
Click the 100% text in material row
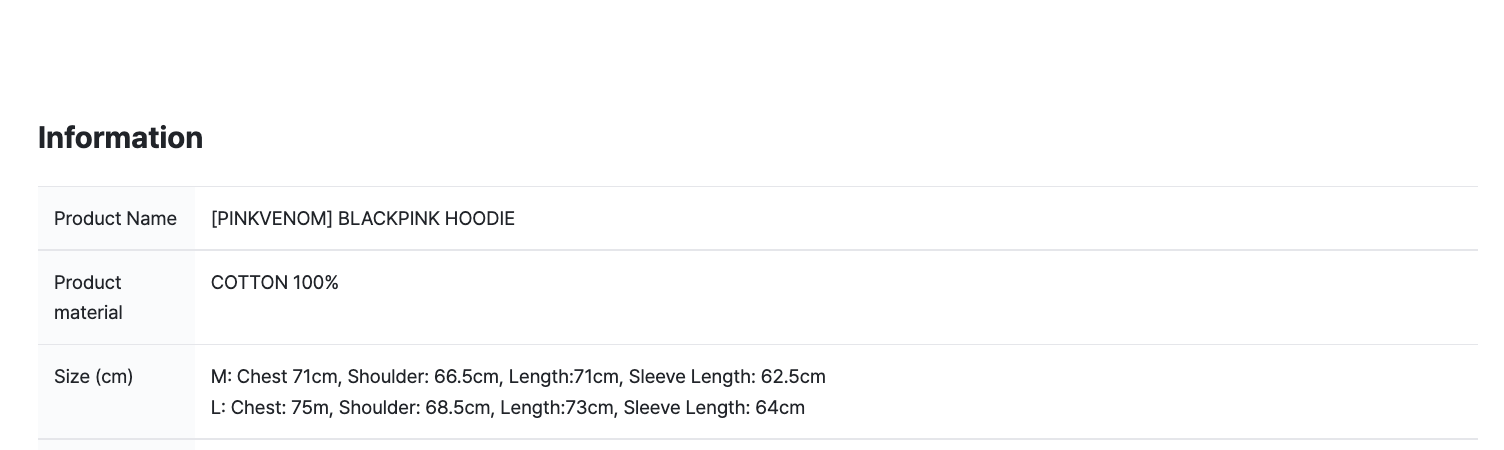pyautogui.click(x=316, y=282)
